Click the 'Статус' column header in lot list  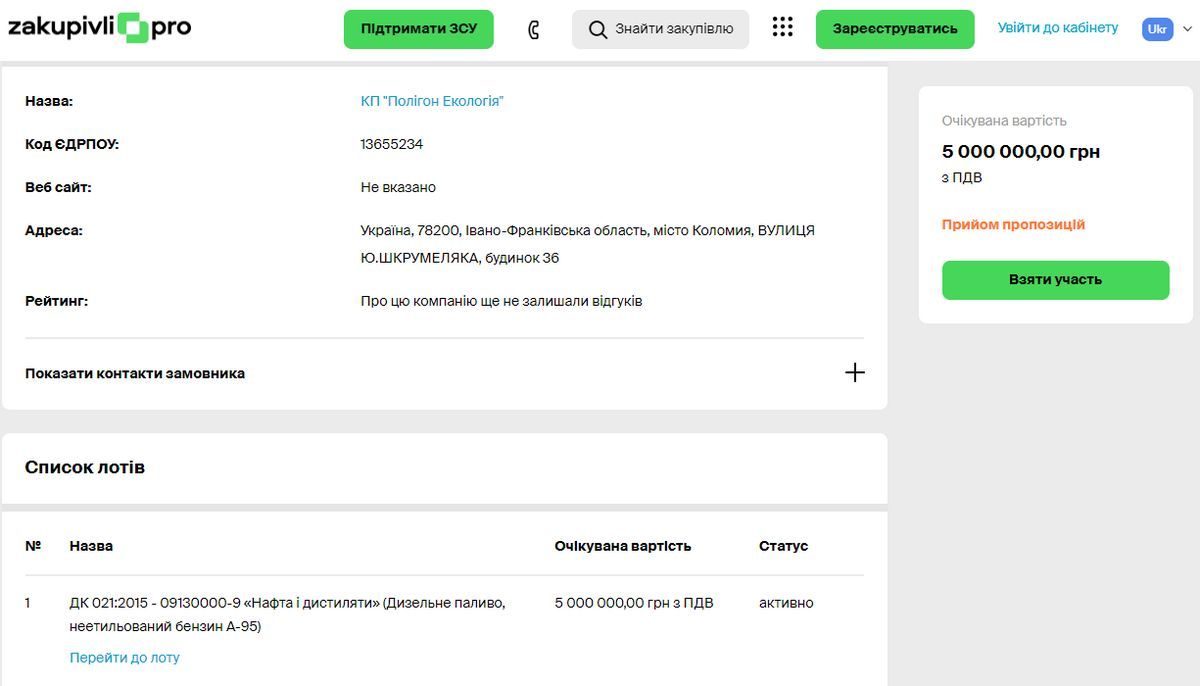point(783,546)
